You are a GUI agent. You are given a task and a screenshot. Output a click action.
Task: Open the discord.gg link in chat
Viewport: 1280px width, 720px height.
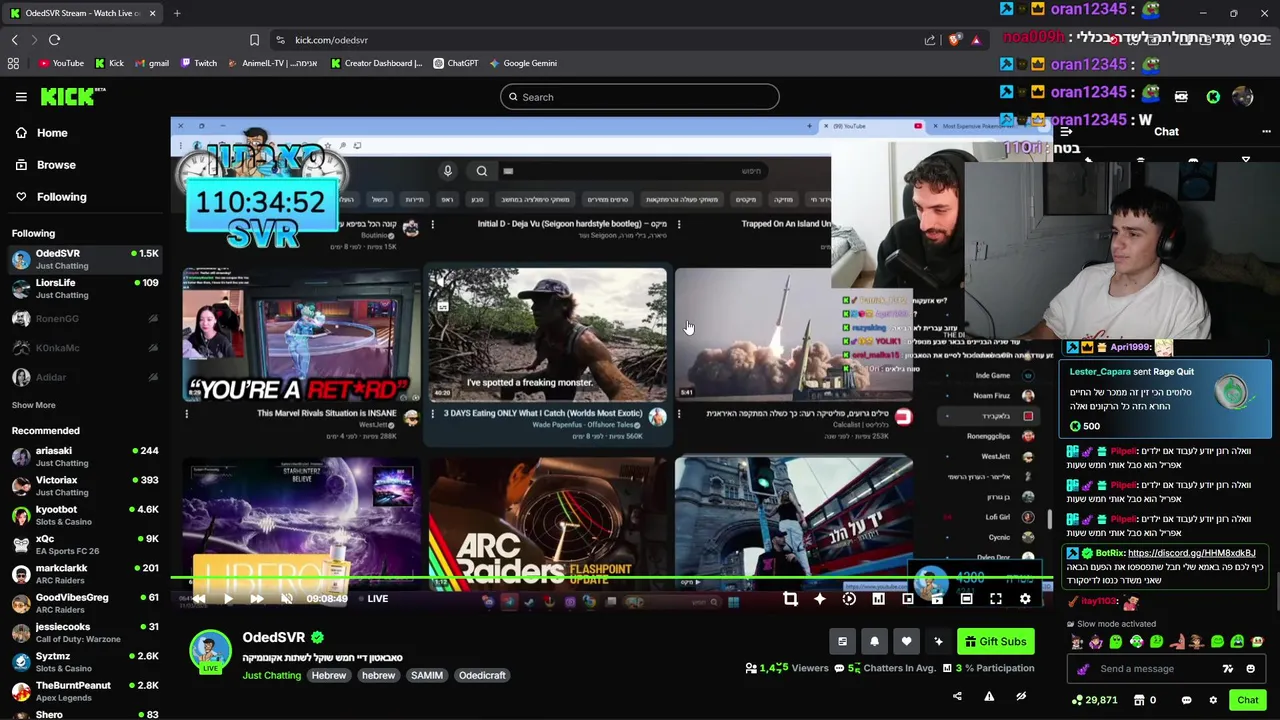pos(1191,553)
